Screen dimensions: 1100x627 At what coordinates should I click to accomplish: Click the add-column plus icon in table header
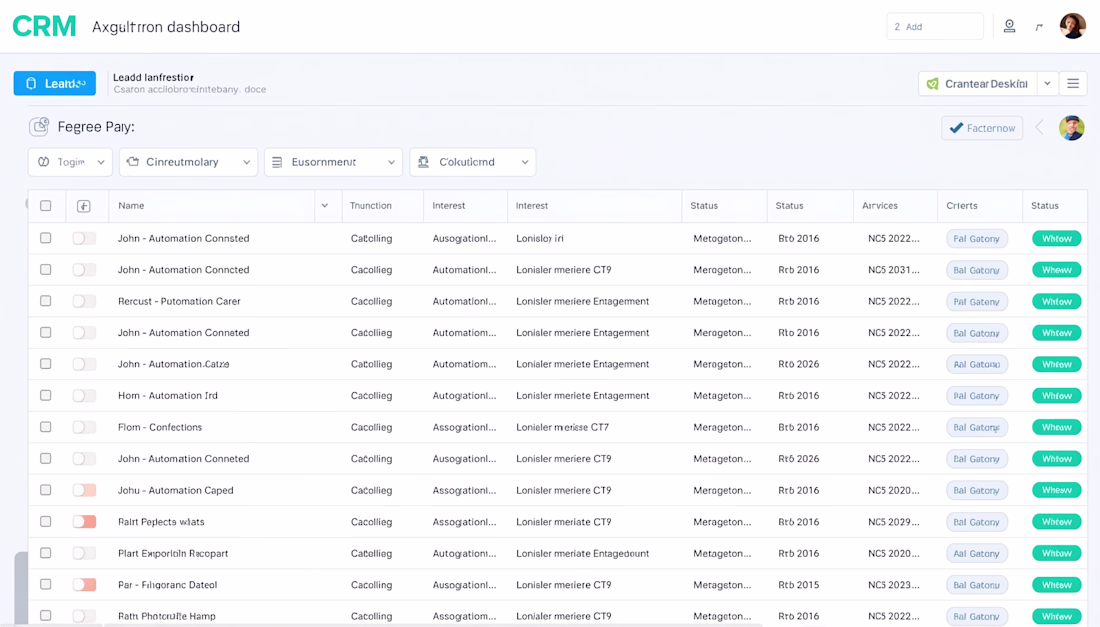[x=83, y=205]
